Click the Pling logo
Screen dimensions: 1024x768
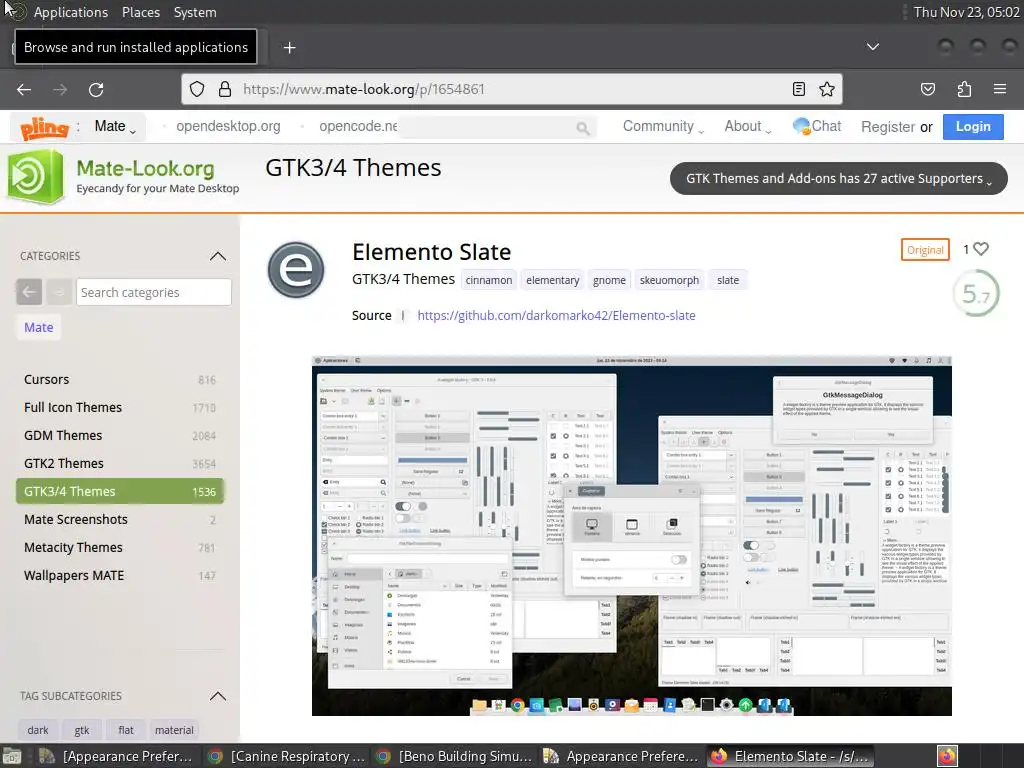tap(44, 127)
